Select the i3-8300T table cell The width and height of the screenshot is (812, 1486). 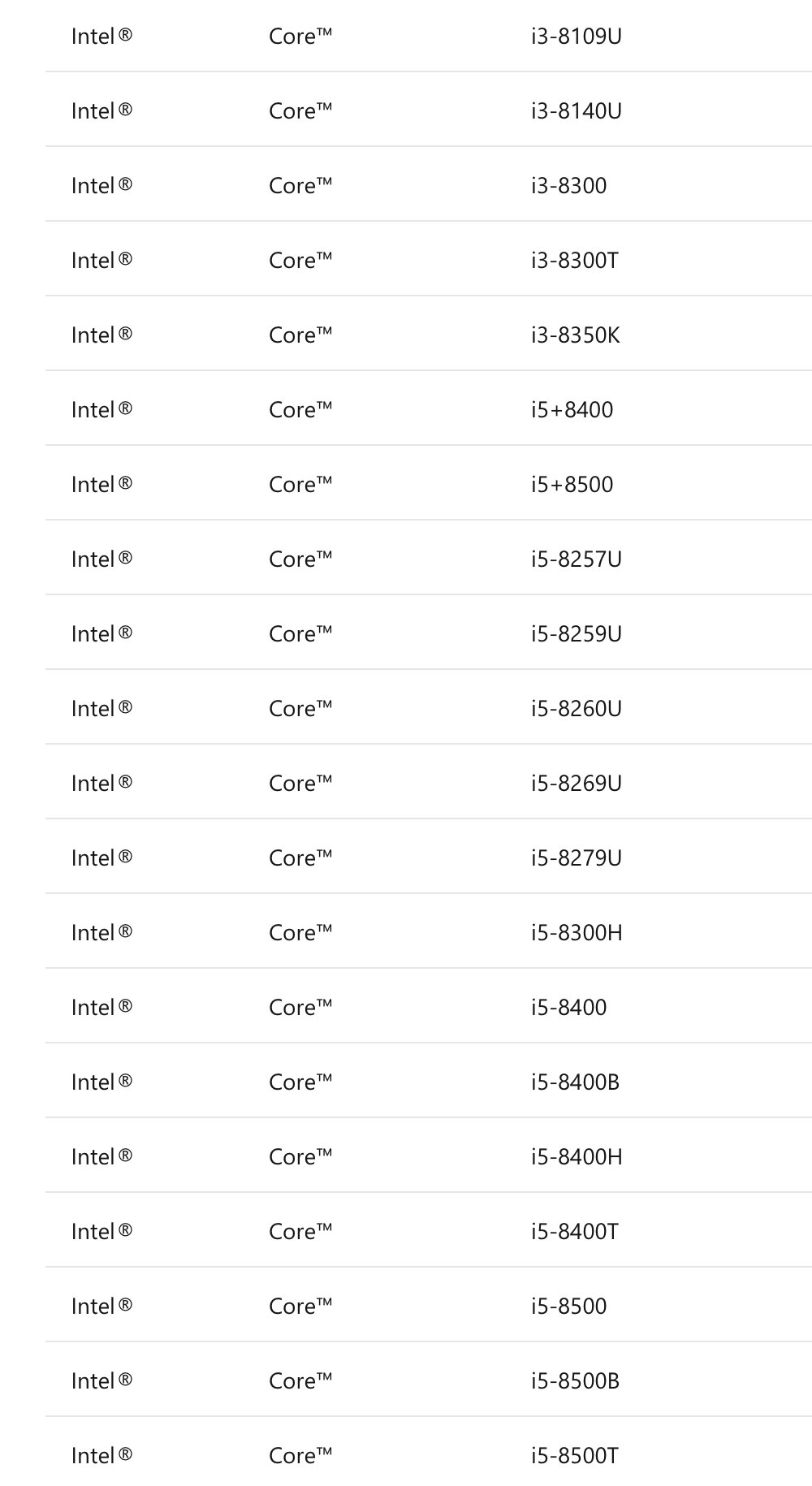coord(574,261)
